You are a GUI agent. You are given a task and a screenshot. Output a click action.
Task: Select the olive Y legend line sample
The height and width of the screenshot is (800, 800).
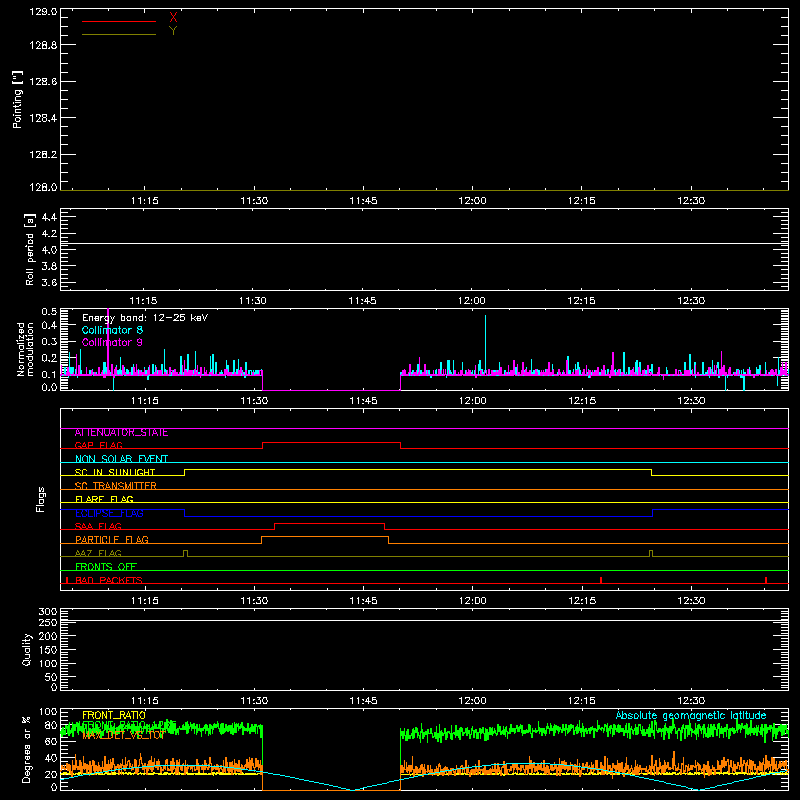(119, 35)
